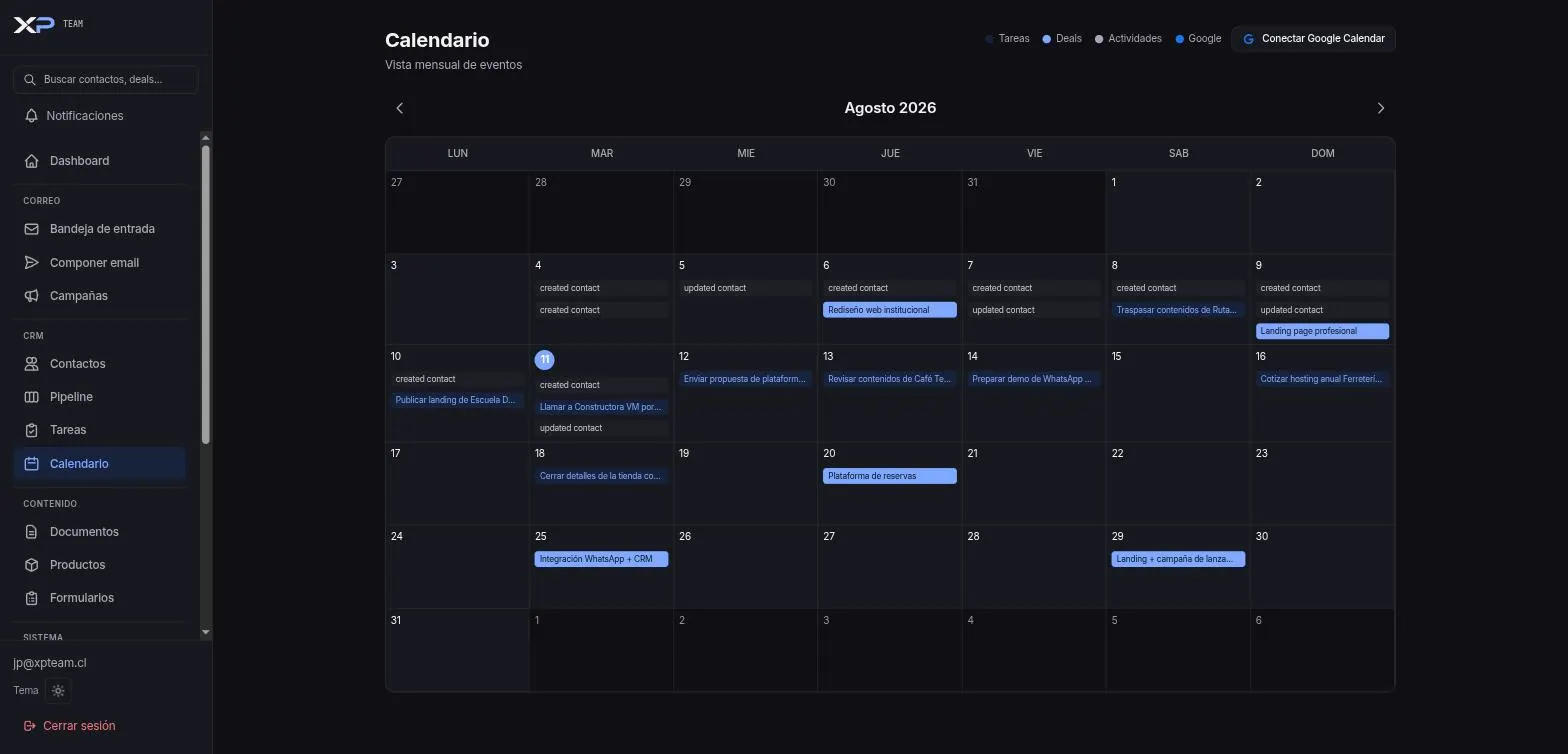Open the Campañas section
1568x754 pixels.
tap(100, 296)
